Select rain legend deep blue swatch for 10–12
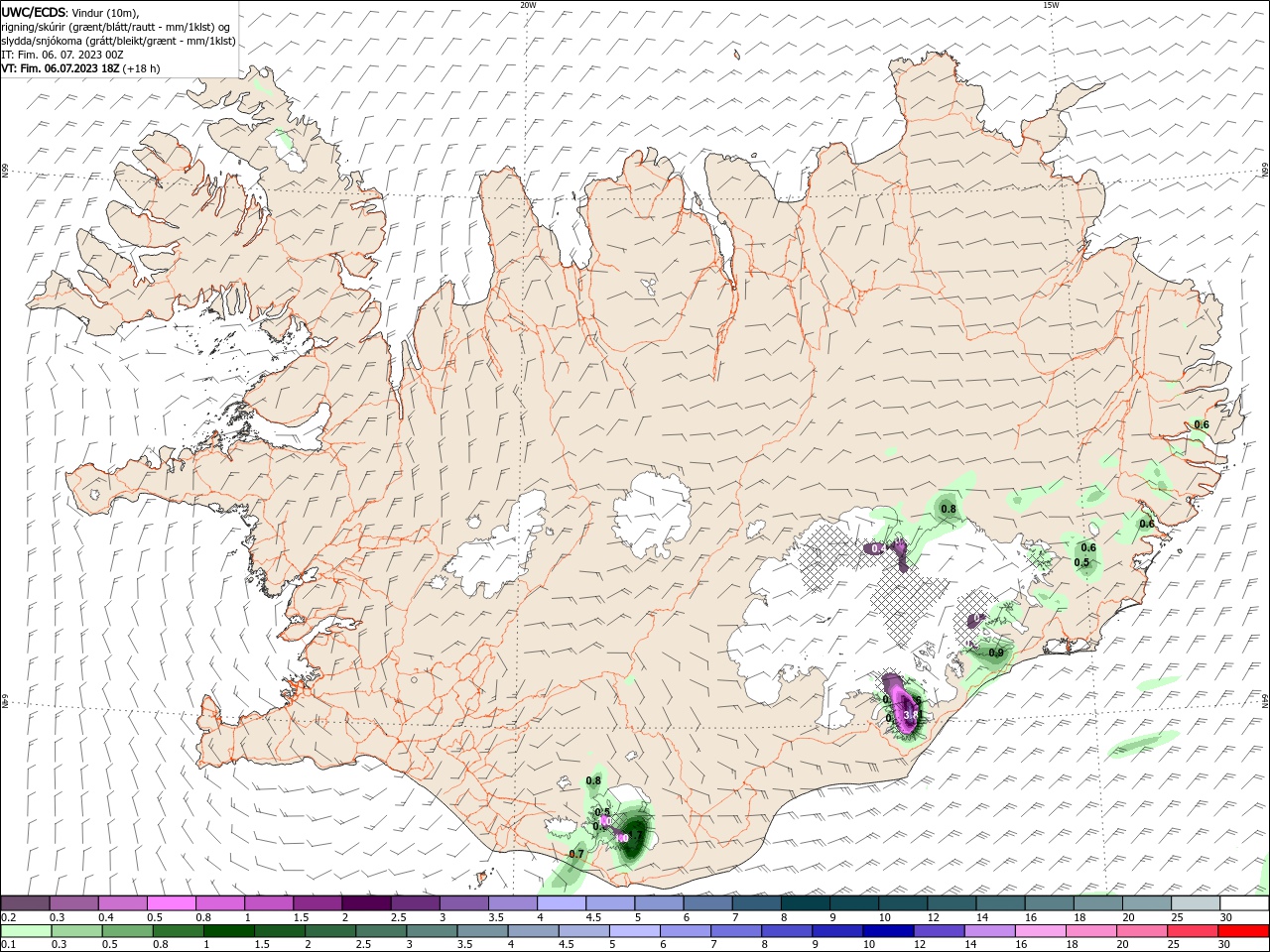The width and height of the screenshot is (1270, 952). (x=889, y=931)
